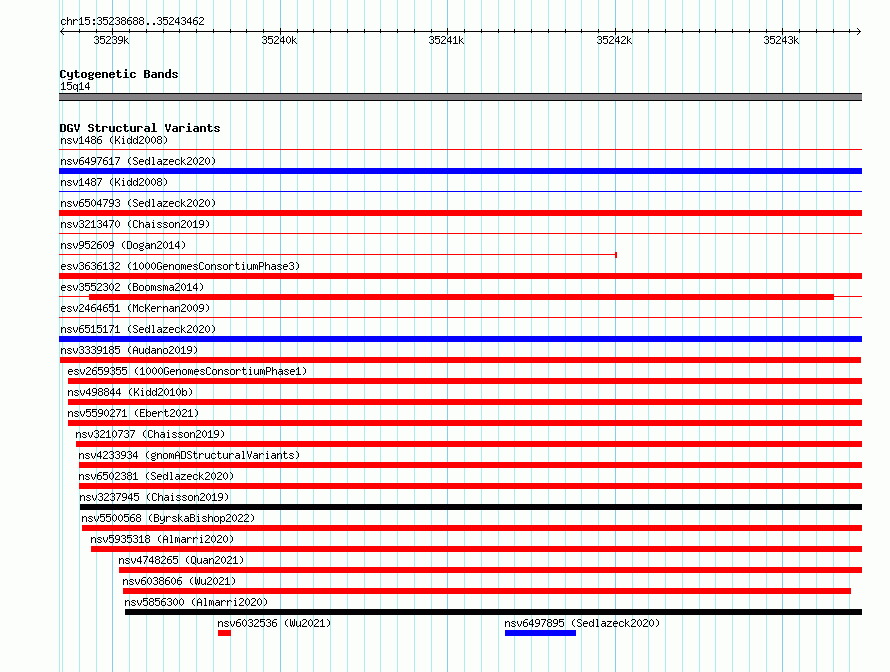Select the end marker of nsv952609 line
Screen dimensions: 890x672
pyautogui.click(x=616, y=255)
